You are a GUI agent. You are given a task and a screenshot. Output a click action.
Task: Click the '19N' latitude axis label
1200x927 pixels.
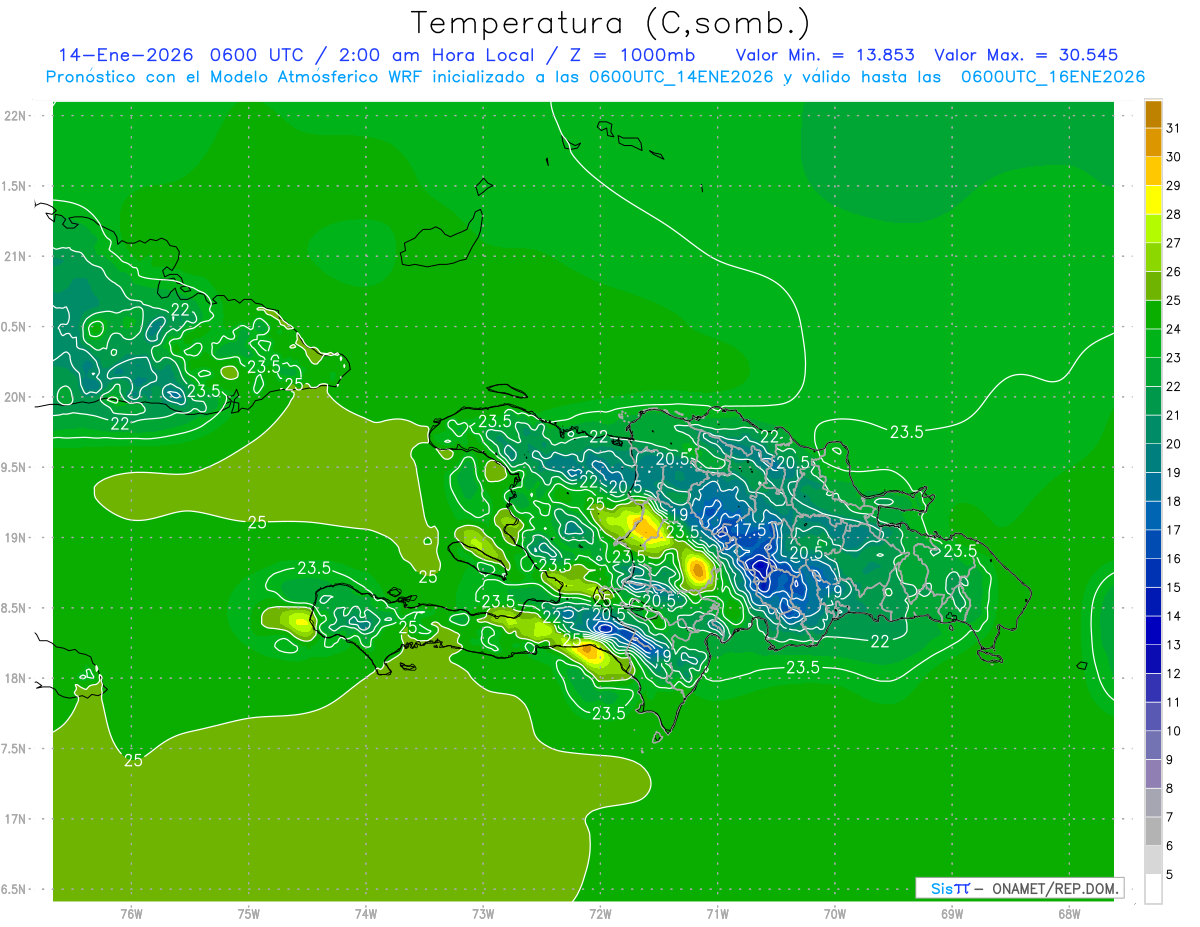[17, 537]
